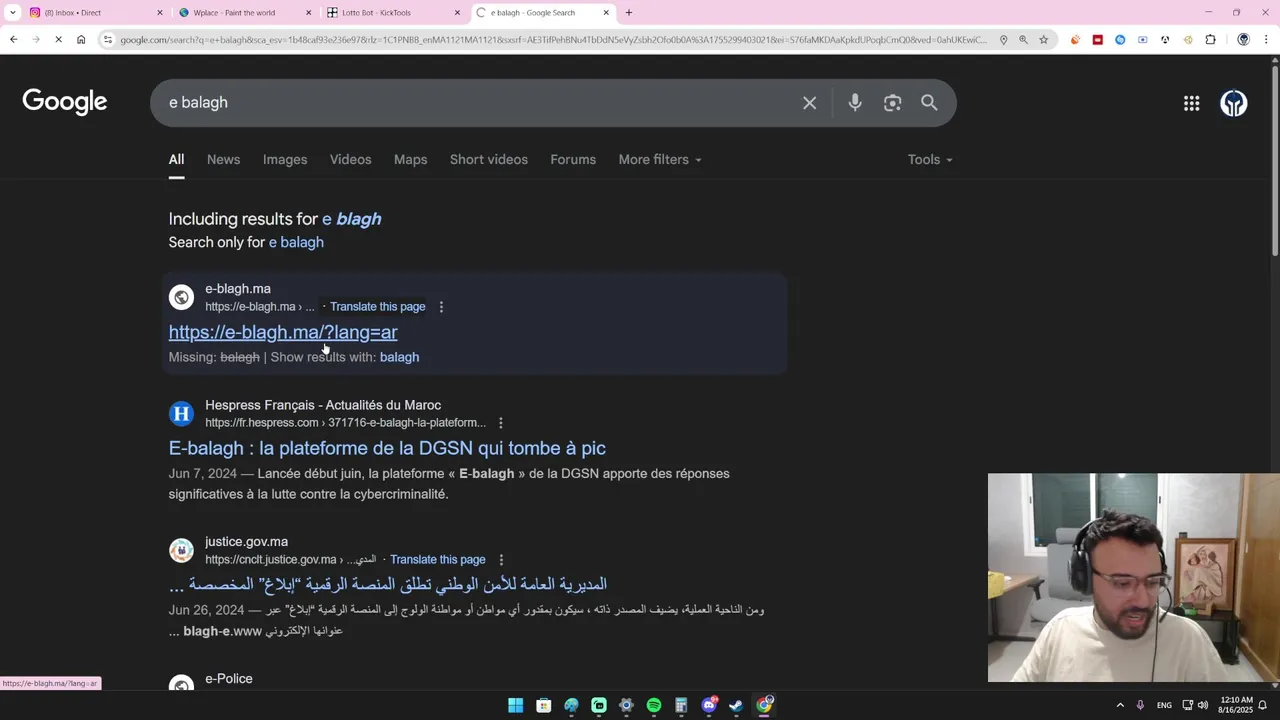Expand the More filters dropdown
Screen dimensions: 1280x720
[660, 160]
